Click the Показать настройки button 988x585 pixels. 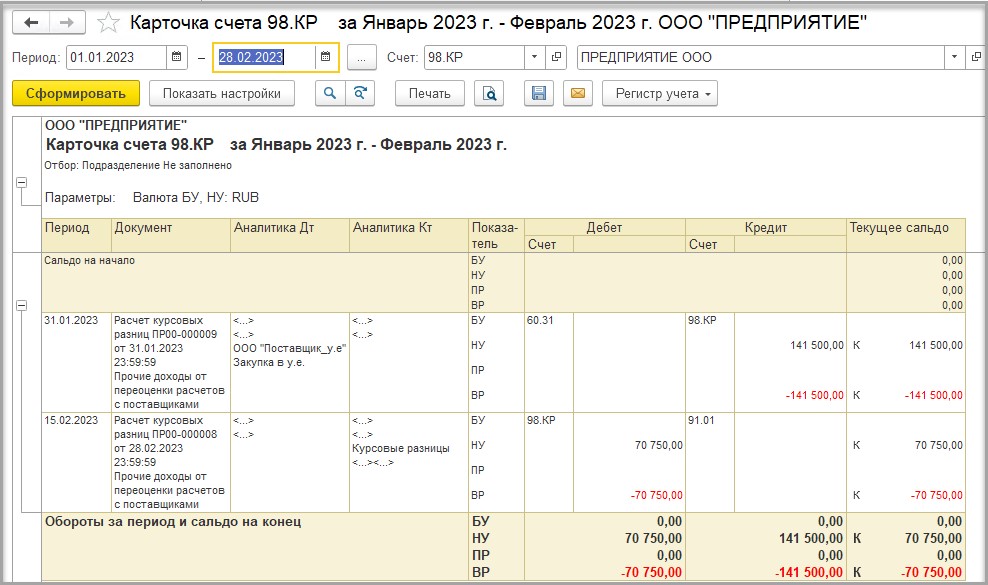click(222, 94)
